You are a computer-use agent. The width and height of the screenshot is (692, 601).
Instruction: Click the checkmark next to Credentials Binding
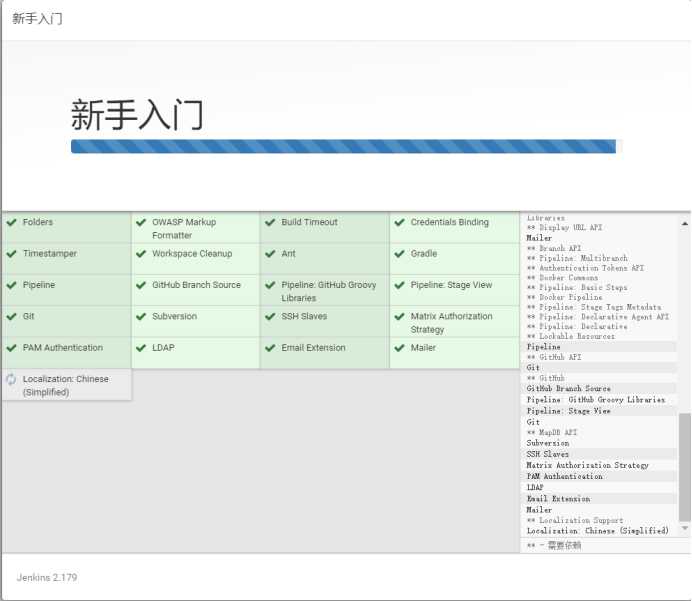[399, 222]
